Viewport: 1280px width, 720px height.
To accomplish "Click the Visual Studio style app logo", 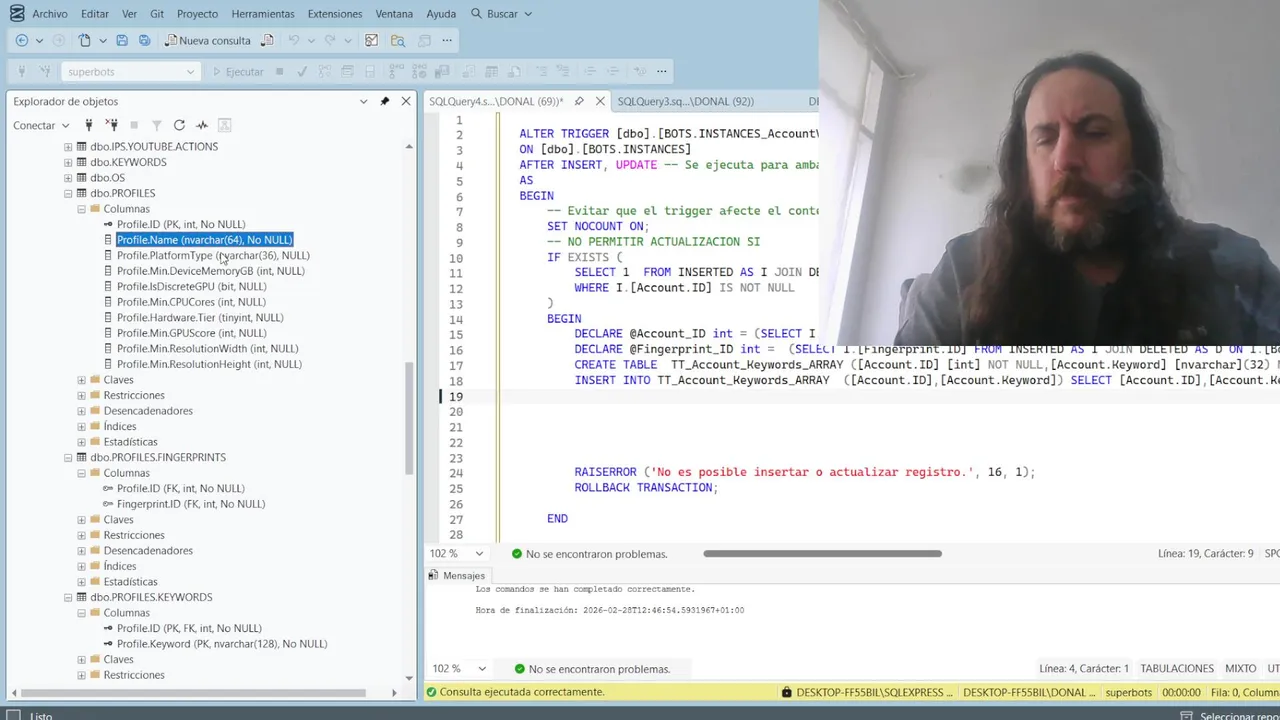I will pyautogui.click(x=16, y=13).
